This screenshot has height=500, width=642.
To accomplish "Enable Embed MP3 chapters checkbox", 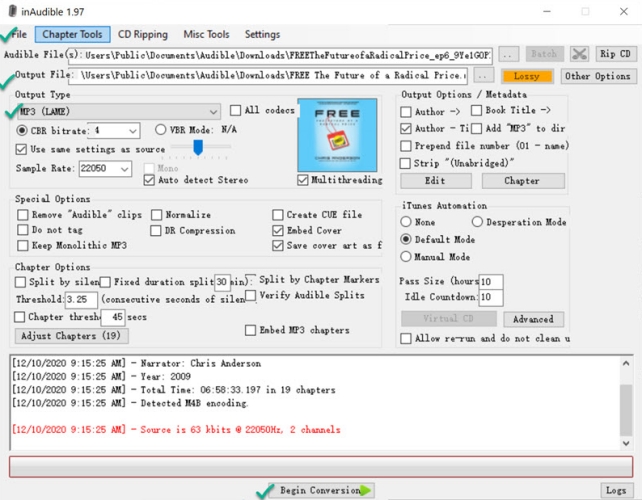I will pos(250,330).
